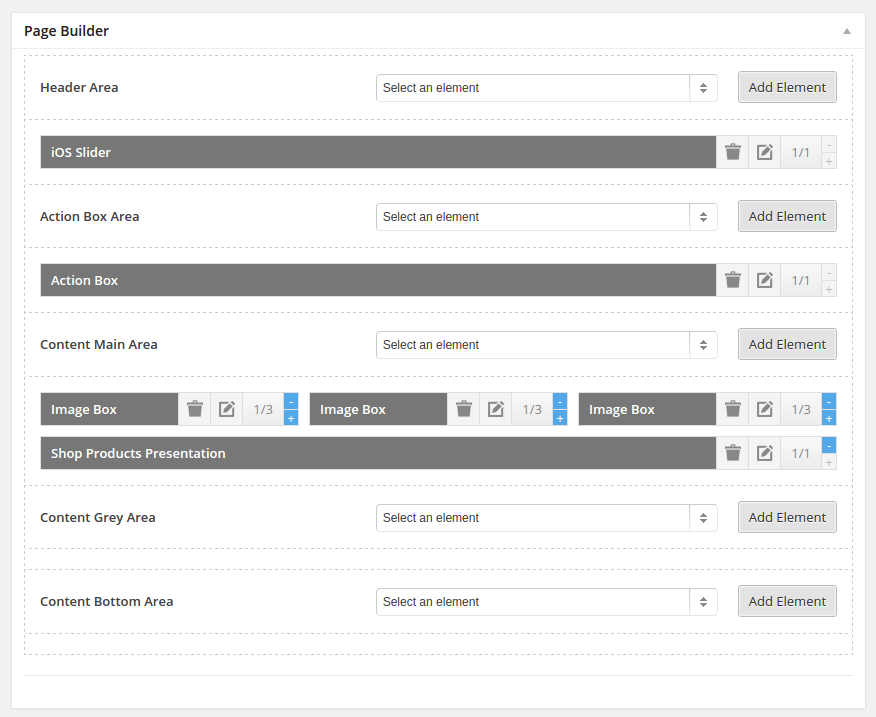Delete the Action Box element
876x717 pixels.
732,280
